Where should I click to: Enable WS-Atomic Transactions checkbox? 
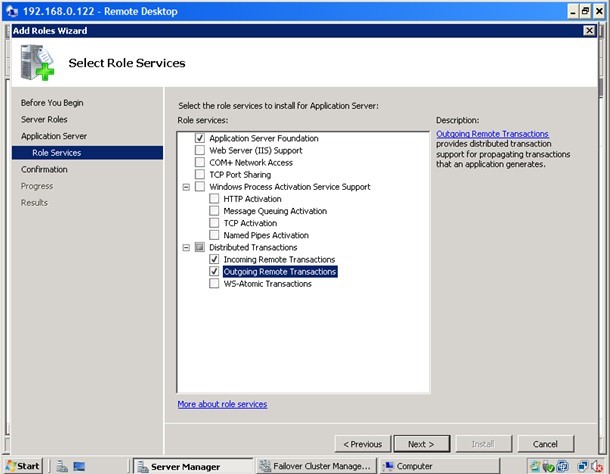[x=214, y=283]
